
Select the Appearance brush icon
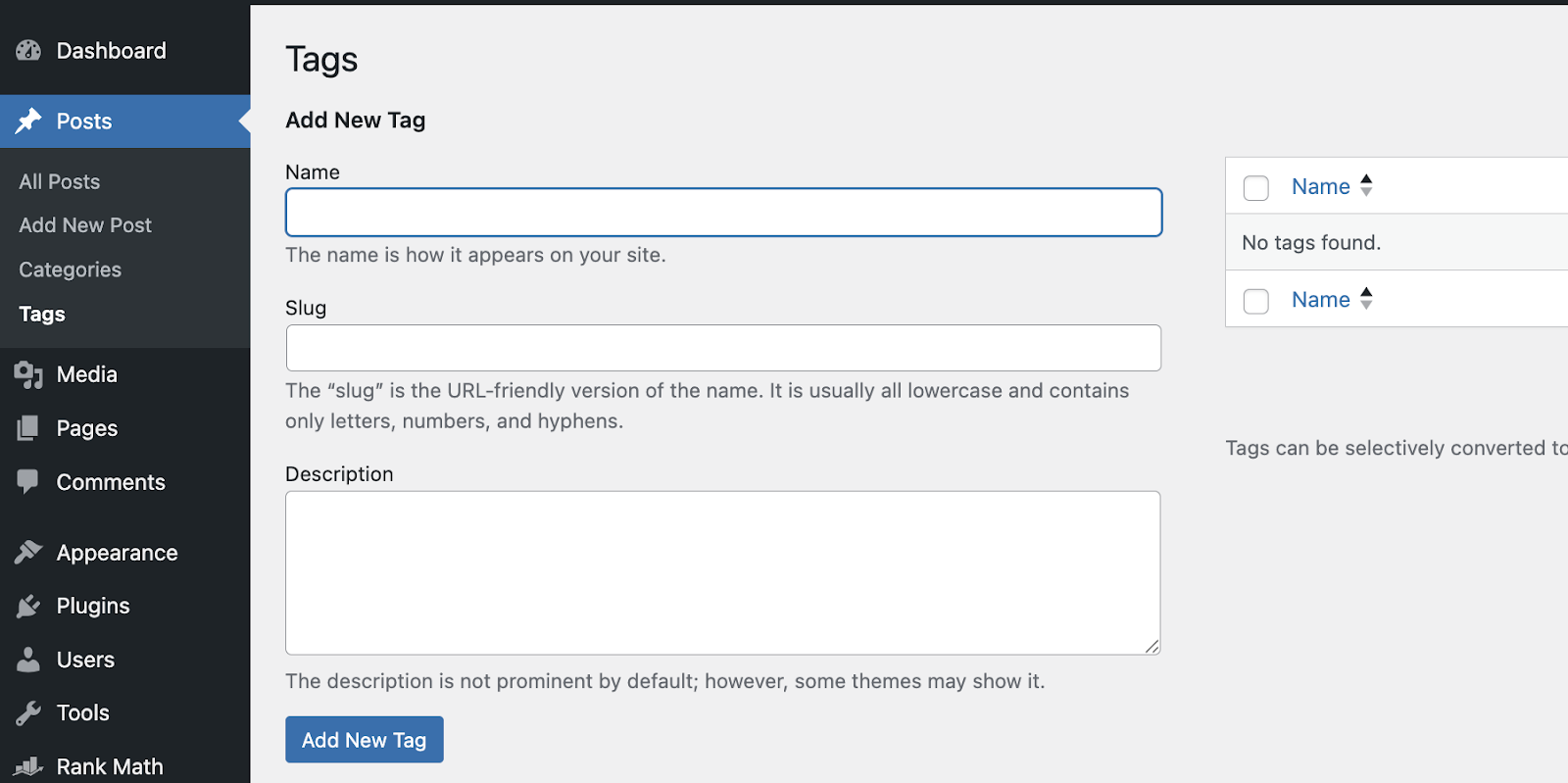[x=29, y=552]
